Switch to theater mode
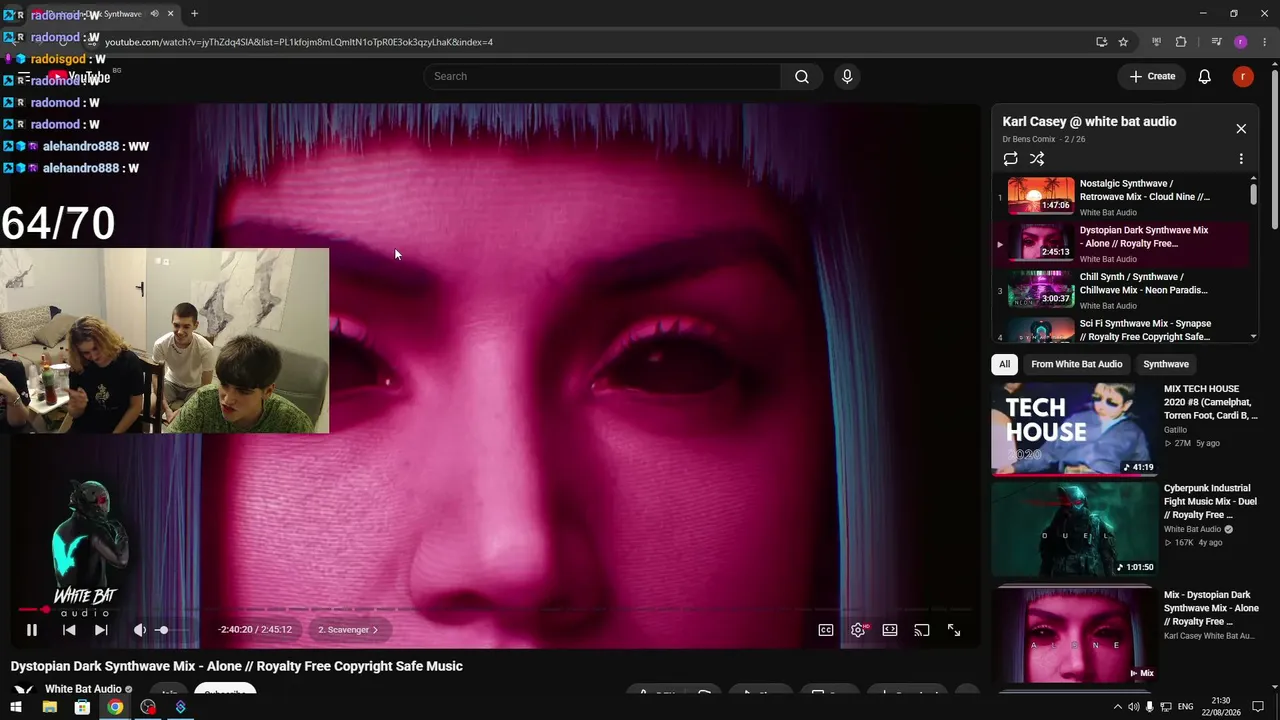This screenshot has height=720, width=1280. (890, 630)
